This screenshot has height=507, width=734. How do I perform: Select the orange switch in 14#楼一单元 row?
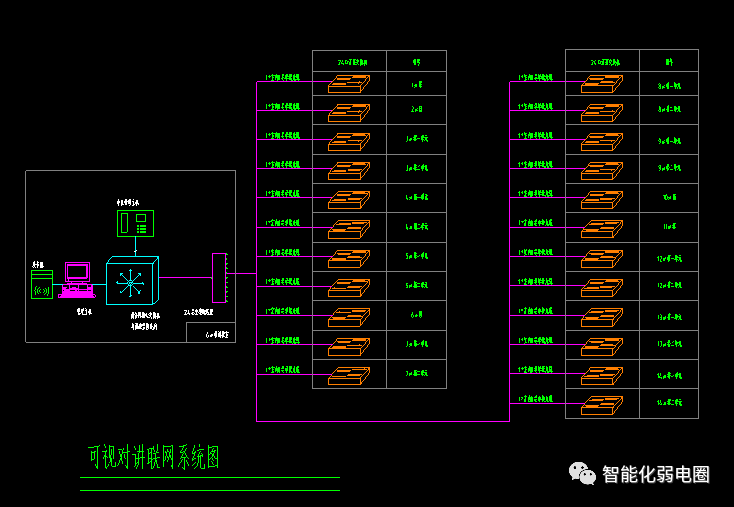[x=602, y=376]
